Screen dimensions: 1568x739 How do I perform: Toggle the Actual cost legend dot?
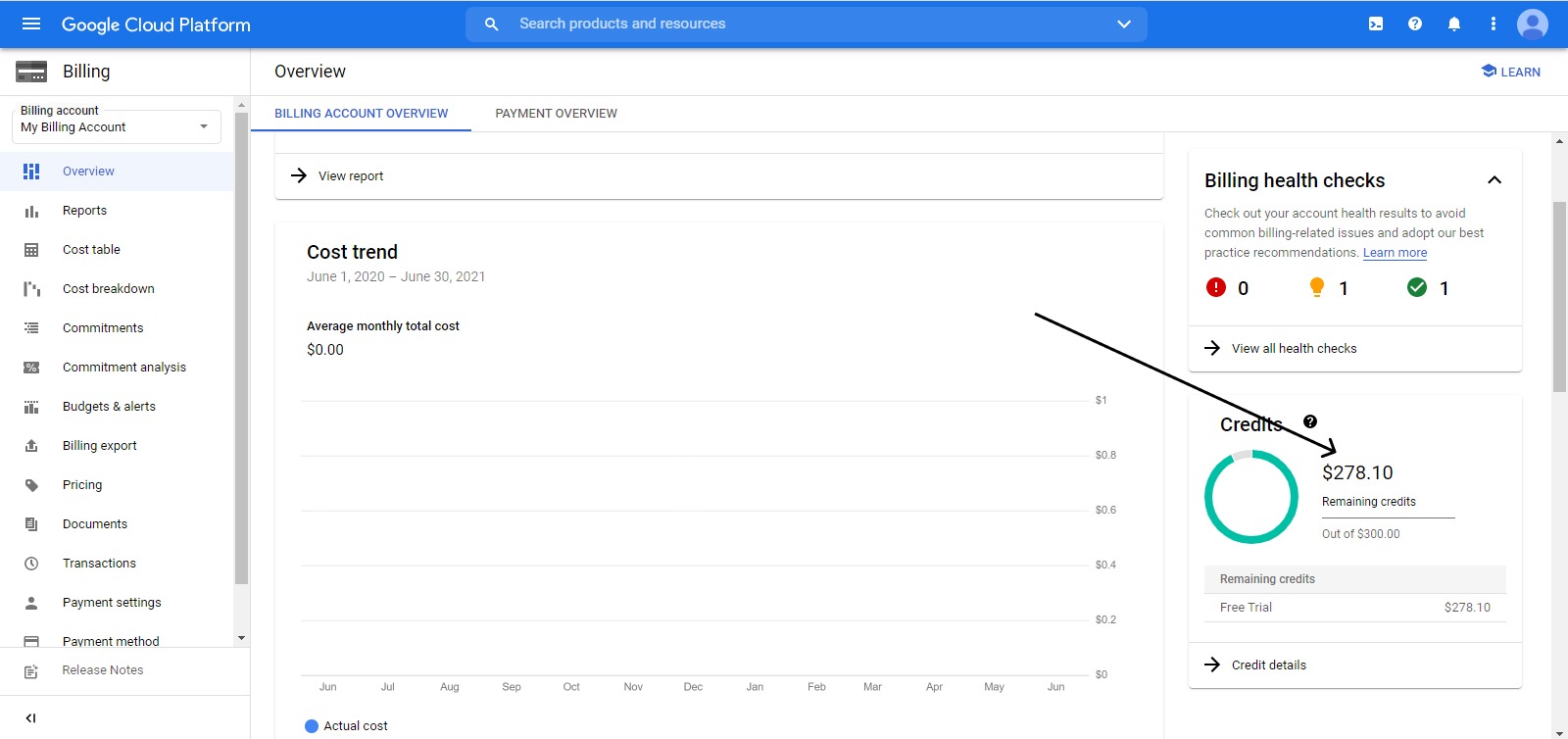(x=312, y=726)
